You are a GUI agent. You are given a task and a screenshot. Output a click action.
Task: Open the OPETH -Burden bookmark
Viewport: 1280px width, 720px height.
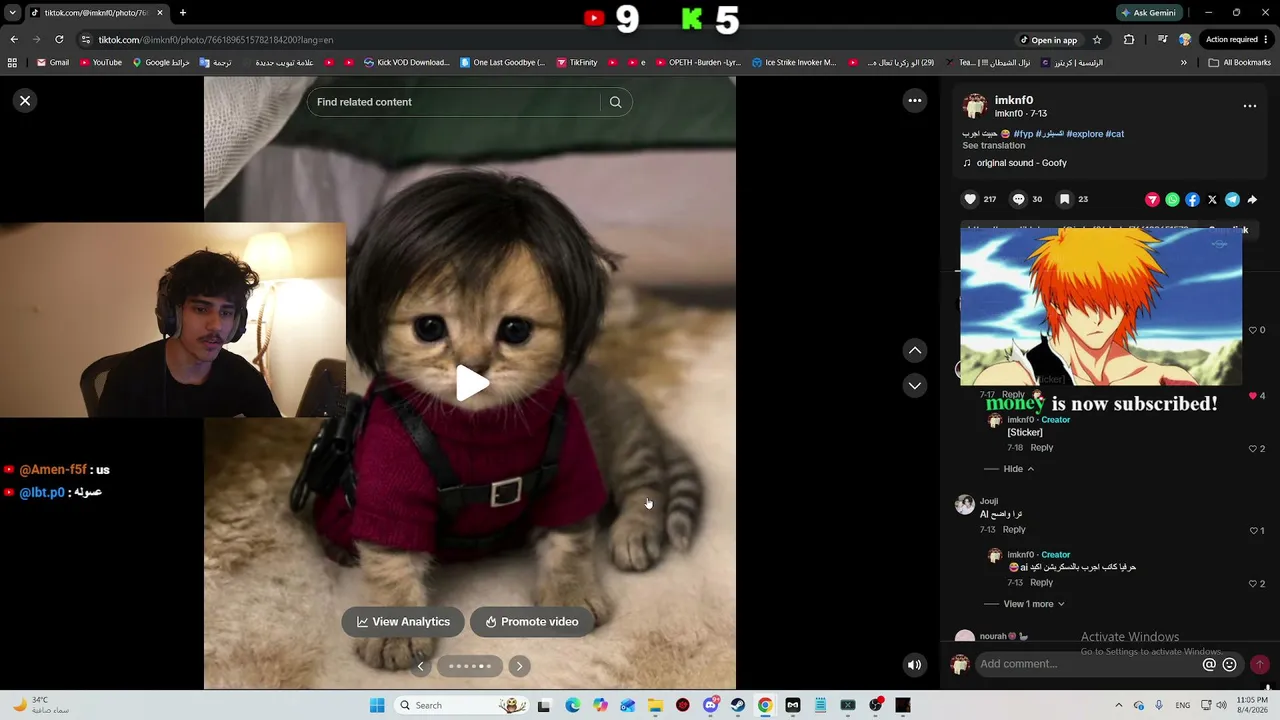click(x=698, y=62)
